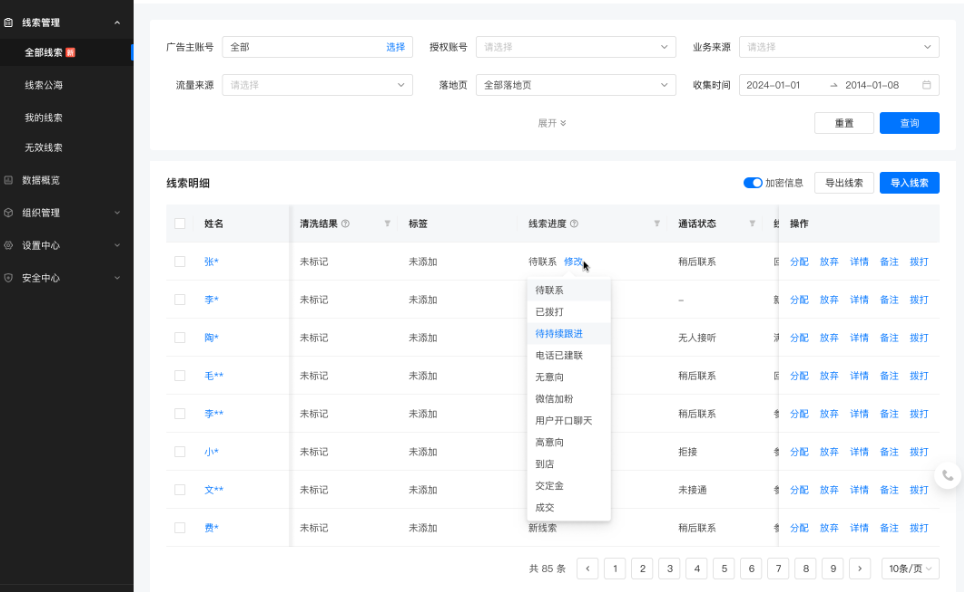Open the 业务来源 dropdown
This screenshot has height=592, width=964.
click(x=839, y=47)
